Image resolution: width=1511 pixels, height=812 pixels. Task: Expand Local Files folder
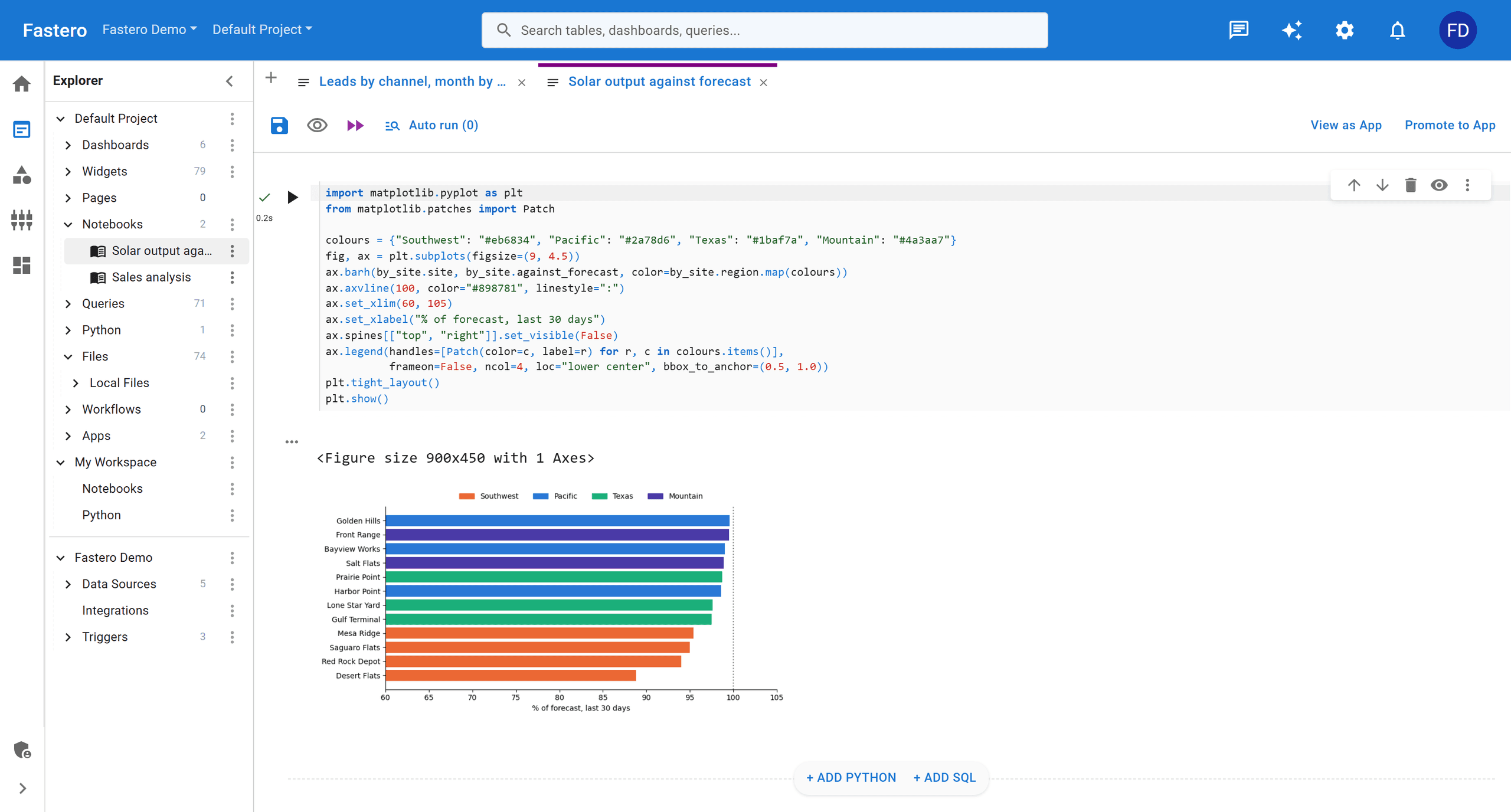click(x=76, y=383)
